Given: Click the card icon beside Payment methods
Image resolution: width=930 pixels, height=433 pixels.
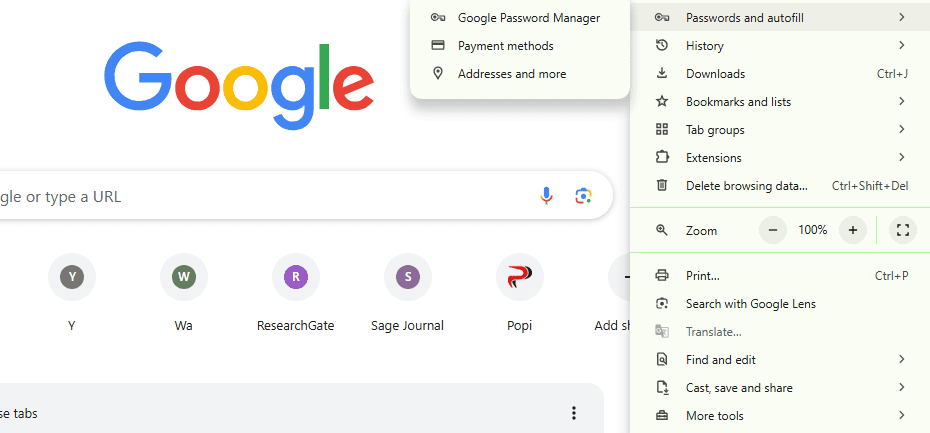Looking at the screenshot, I should click(x=438, y=46).
